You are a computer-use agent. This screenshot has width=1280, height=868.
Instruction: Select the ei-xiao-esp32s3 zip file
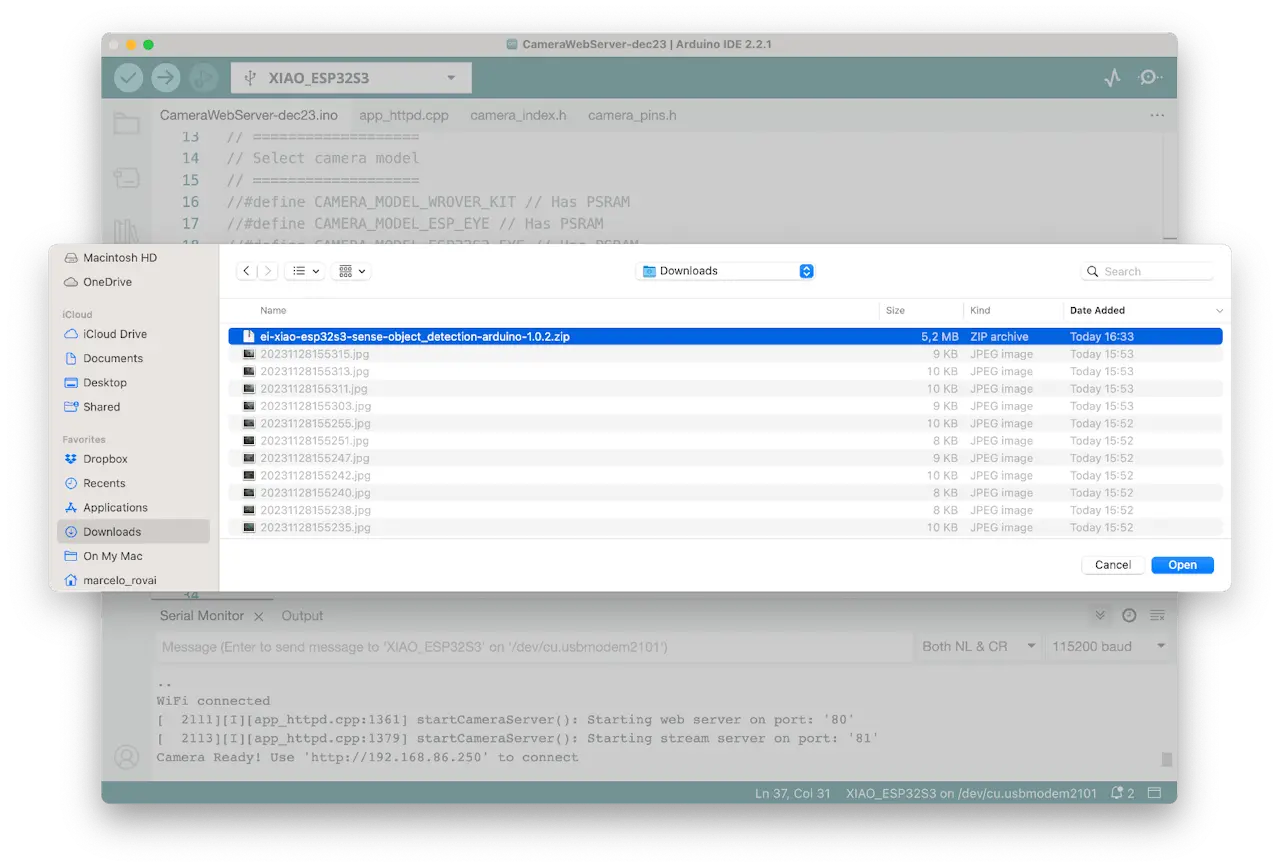tap(414, 337)
